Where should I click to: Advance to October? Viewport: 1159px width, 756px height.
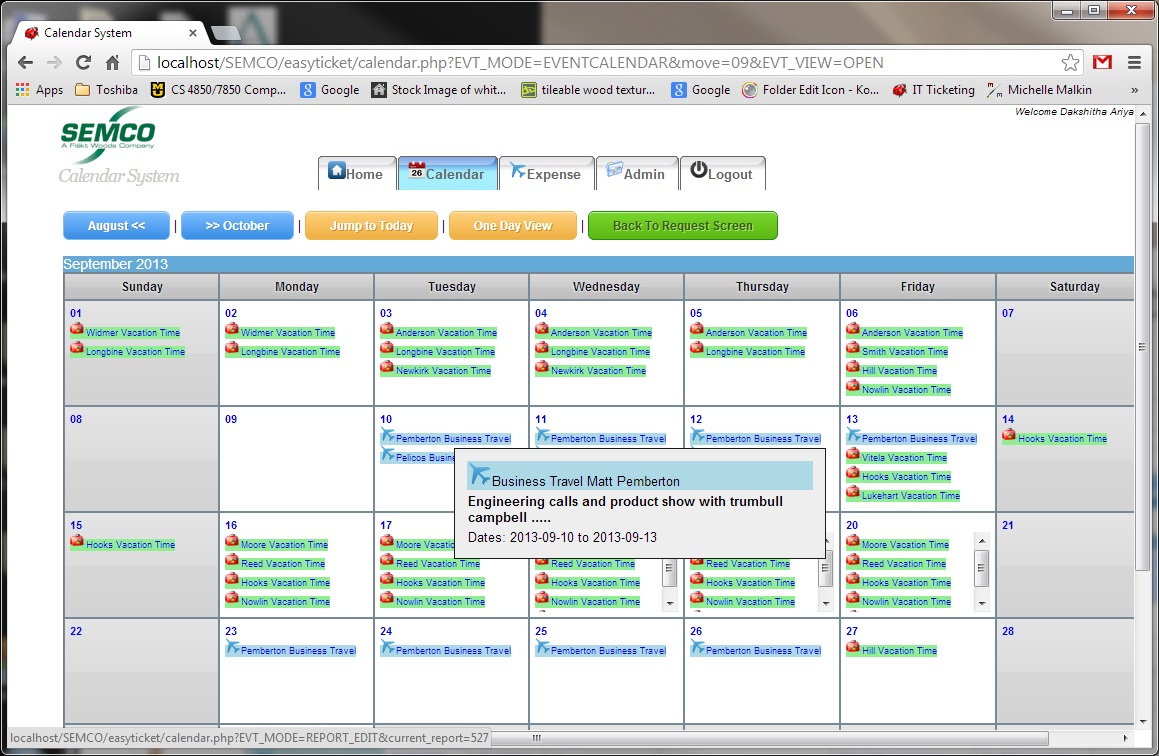point(237,226)
